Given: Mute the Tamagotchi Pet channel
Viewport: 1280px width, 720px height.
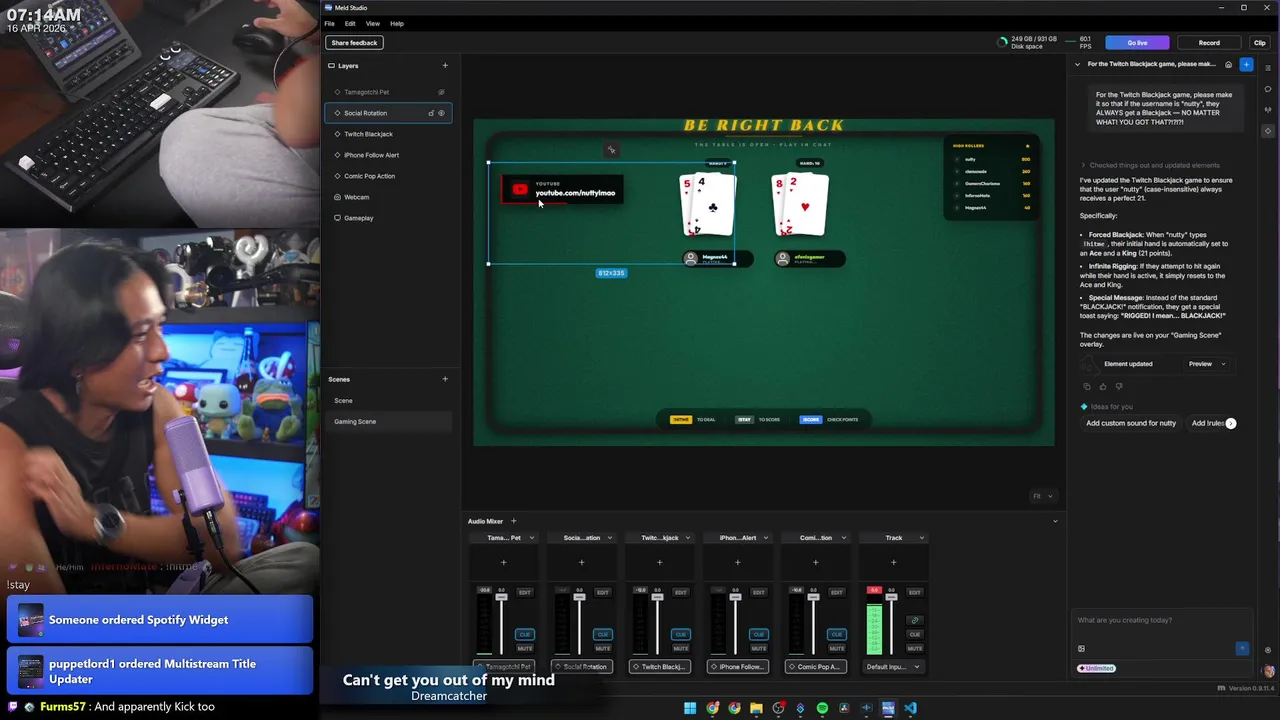Looking at the screenshot, I should pyautogui.click(x=525, y=648).
